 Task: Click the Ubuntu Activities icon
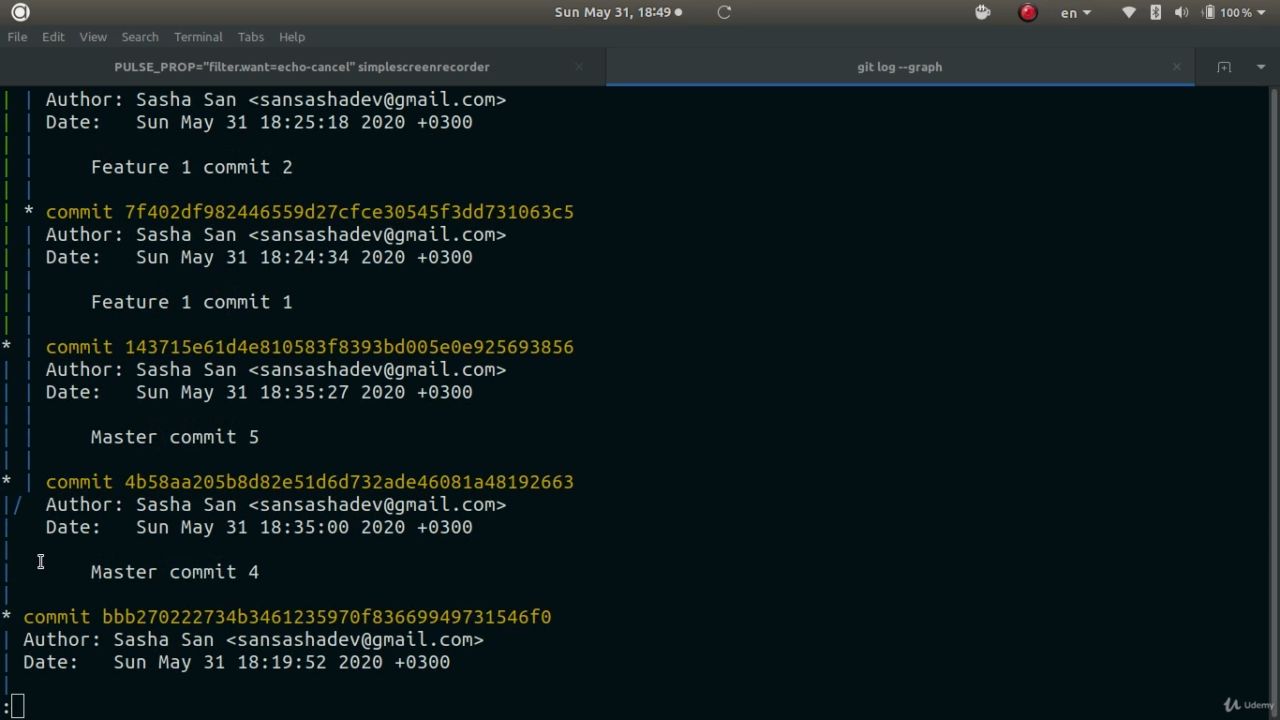click(20, 12)
